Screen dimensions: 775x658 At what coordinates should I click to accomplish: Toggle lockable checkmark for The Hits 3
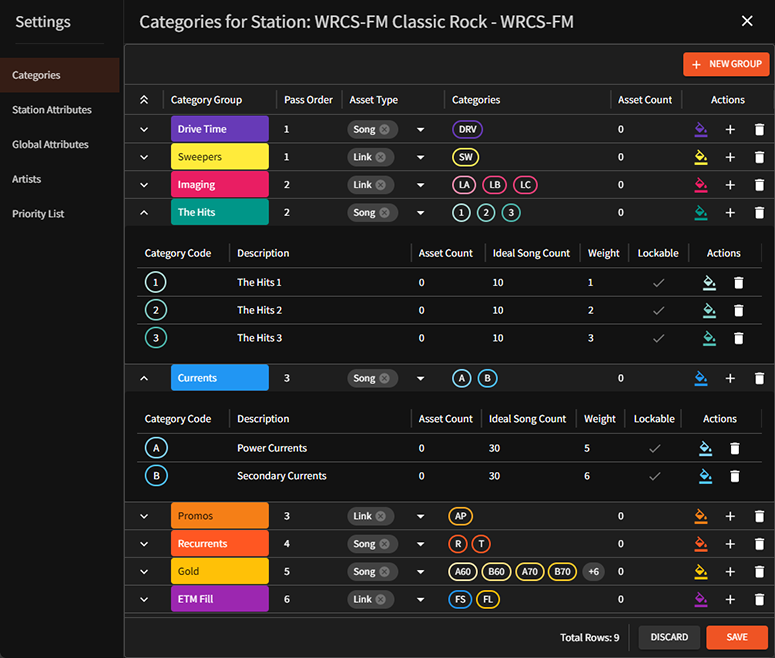click(x=658, y=338)
